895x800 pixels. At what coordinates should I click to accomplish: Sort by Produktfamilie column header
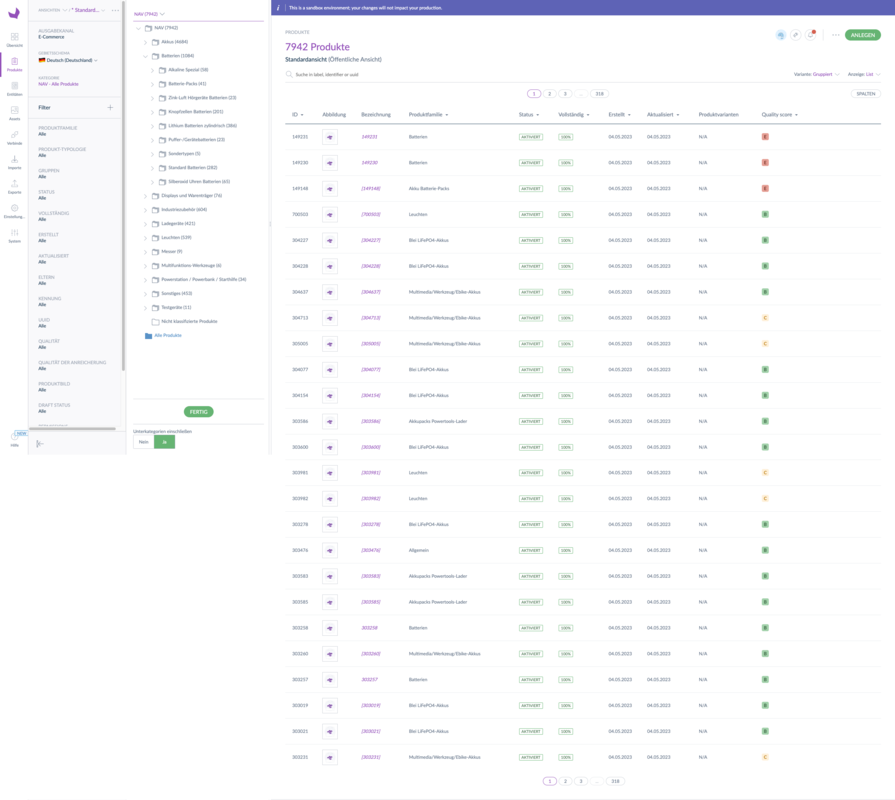(428, 115)
